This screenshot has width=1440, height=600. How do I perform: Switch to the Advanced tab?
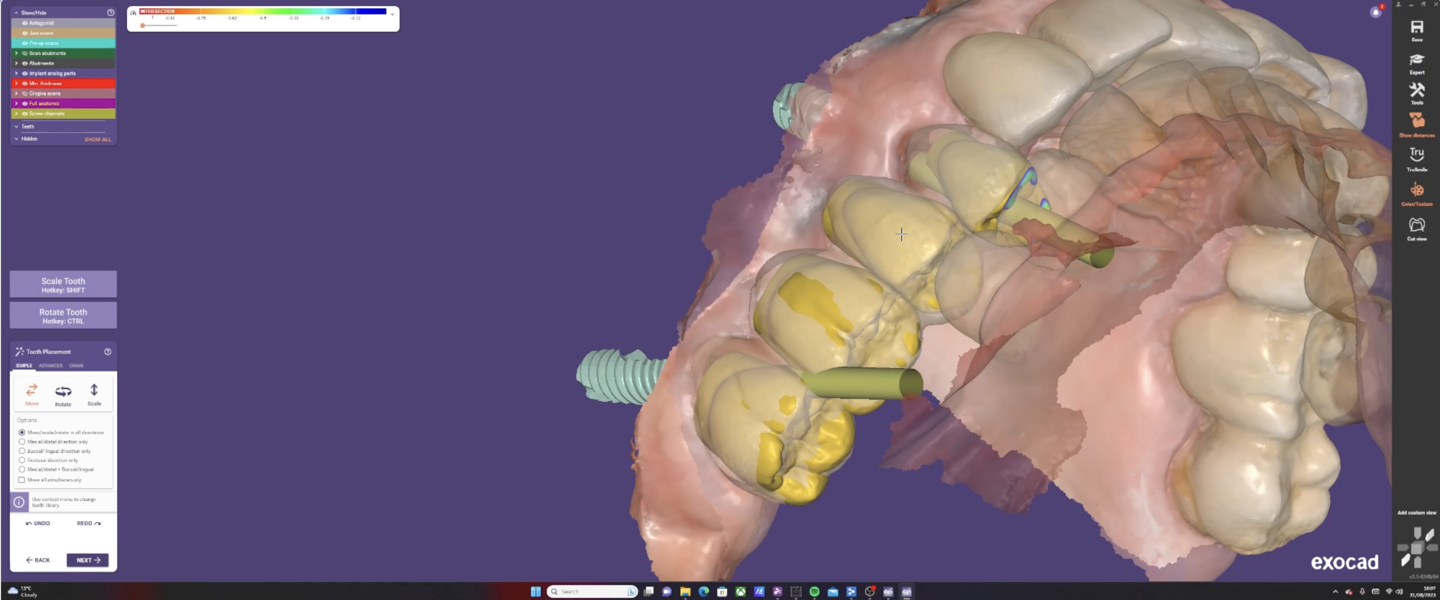coord(50,366)
